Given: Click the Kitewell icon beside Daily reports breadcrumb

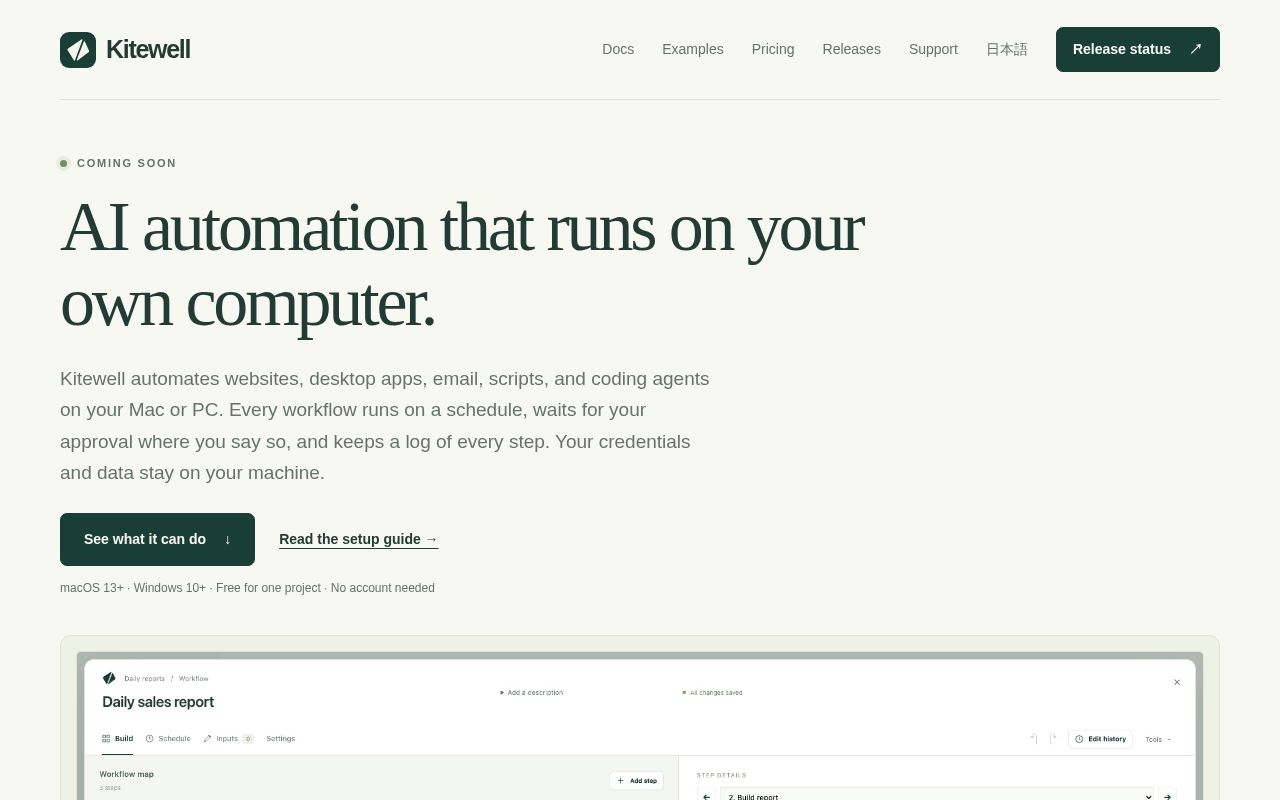Looking at the screenshot, I should pyautogui.click(x=109, y=678).
